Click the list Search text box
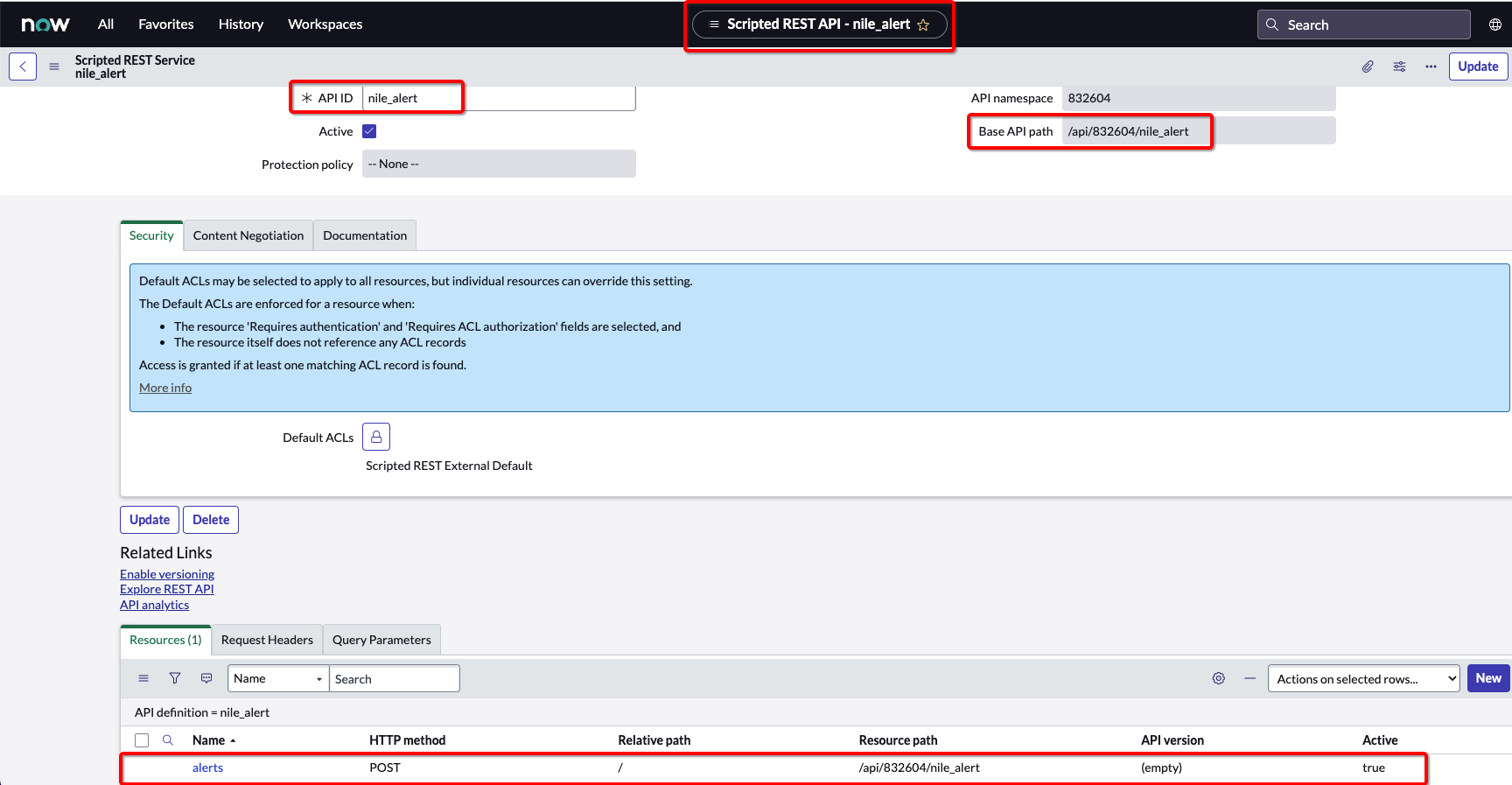Screen dimensions: 1512x785 [x=394, y=678]
